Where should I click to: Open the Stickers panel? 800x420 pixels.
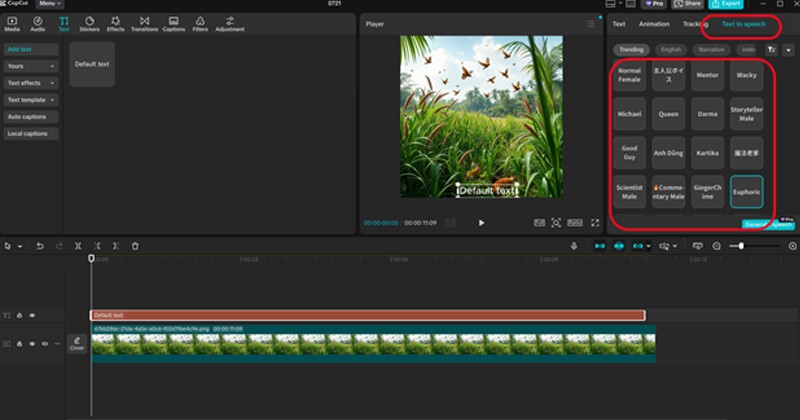[x=89, y=24]
